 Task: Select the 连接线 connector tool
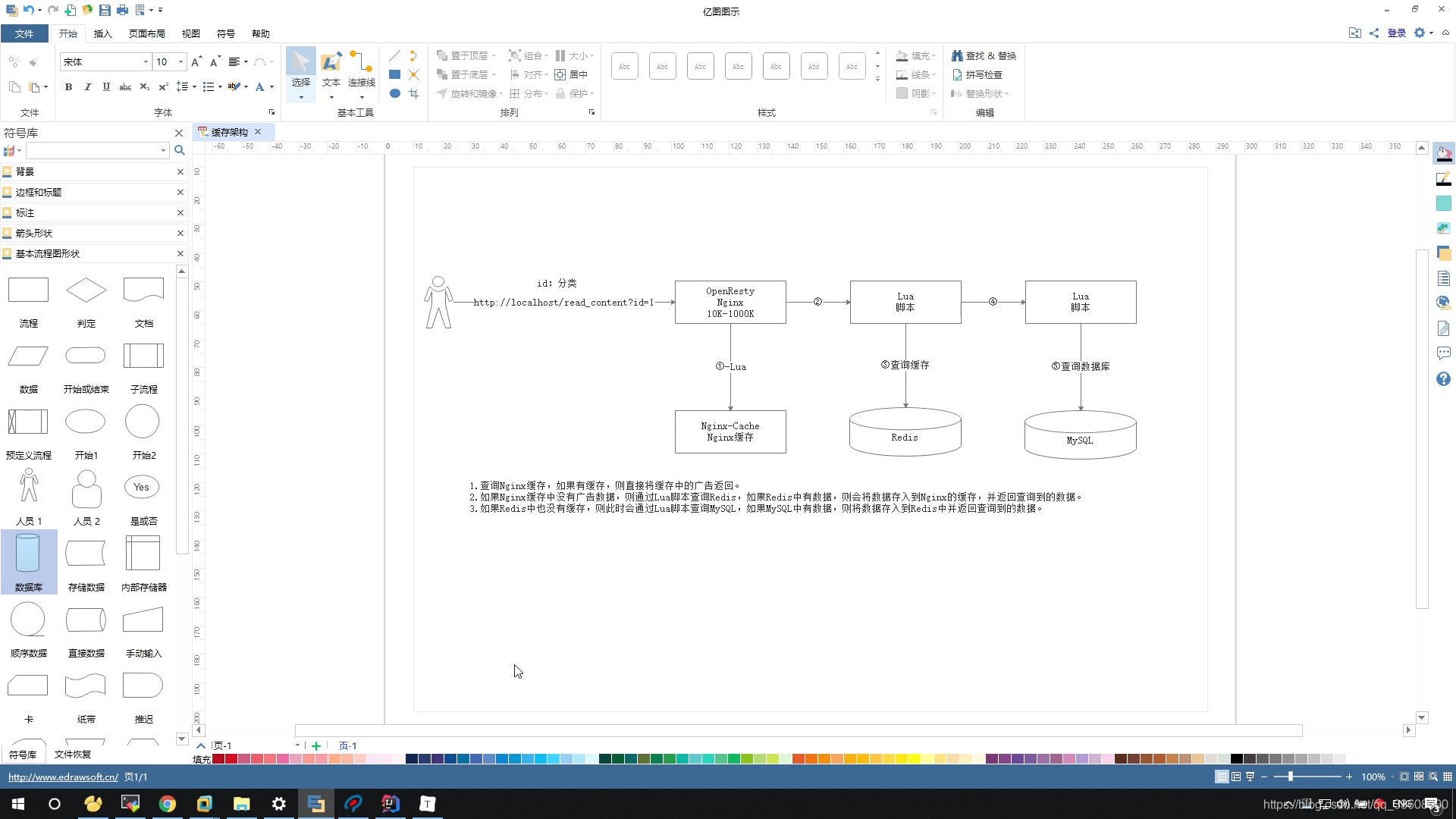point(362,74)
